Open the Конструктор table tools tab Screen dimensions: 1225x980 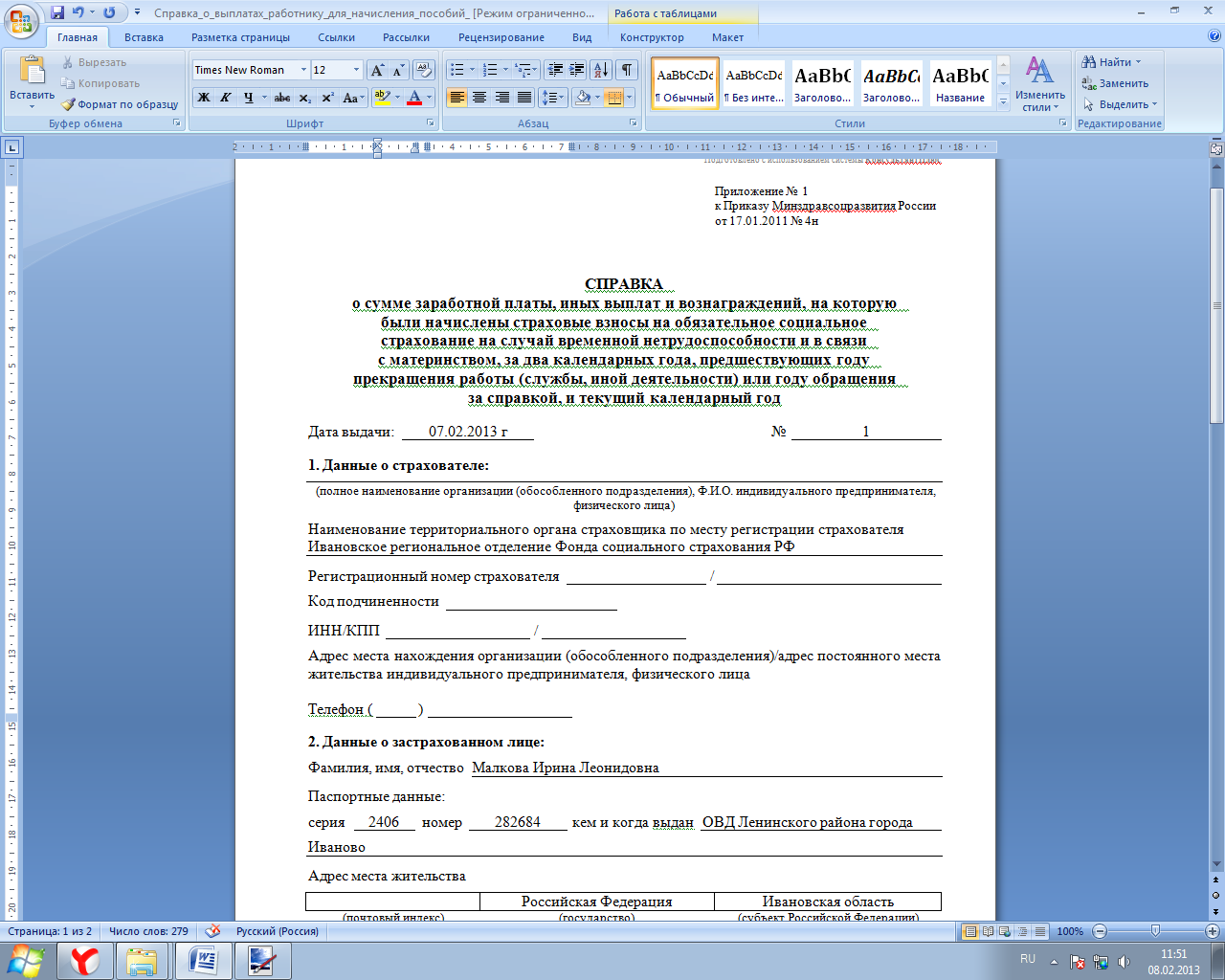pos(652,37)
